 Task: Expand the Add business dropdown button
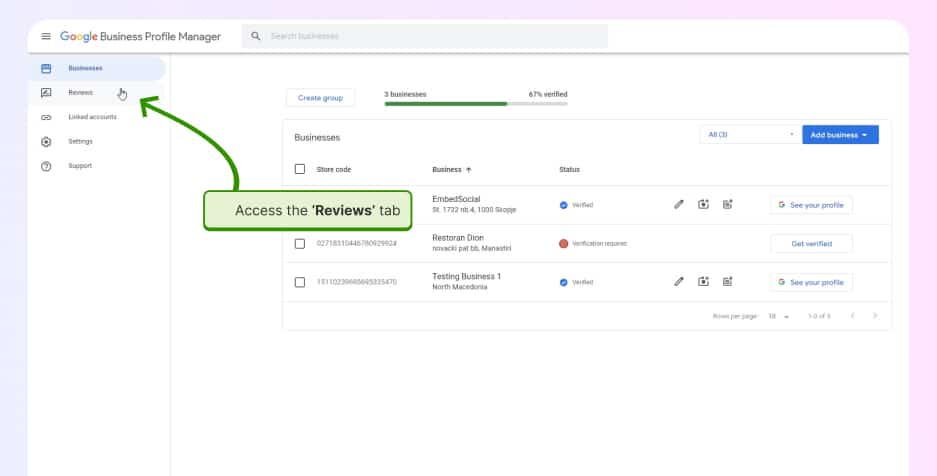point(840,135)
